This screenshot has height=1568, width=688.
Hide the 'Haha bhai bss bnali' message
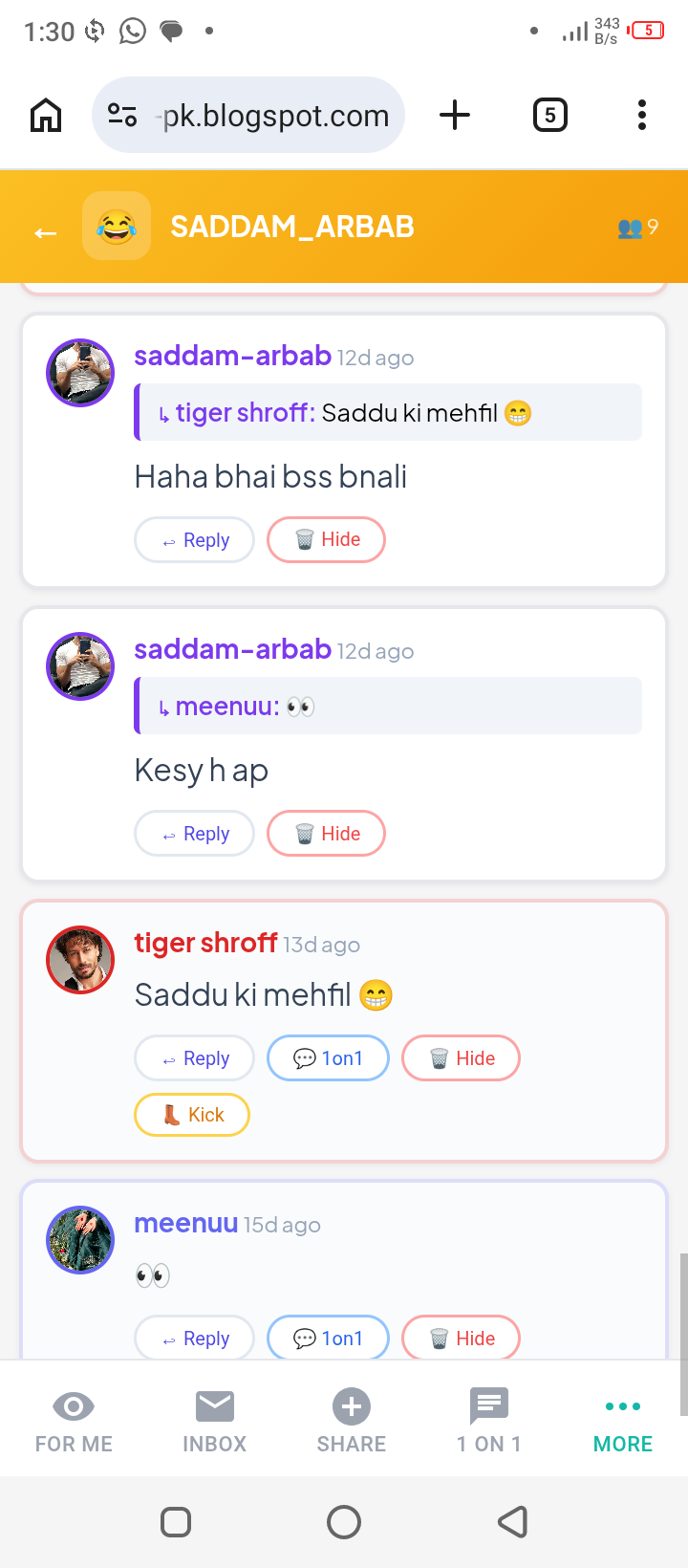[327, 540]
